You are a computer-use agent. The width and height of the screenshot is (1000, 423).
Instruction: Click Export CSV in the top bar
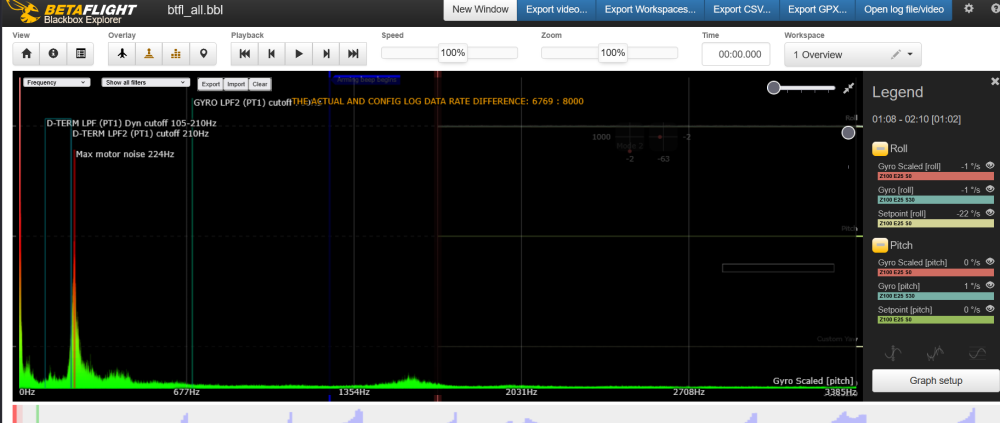pyautogui.click(x=740, y=10)
